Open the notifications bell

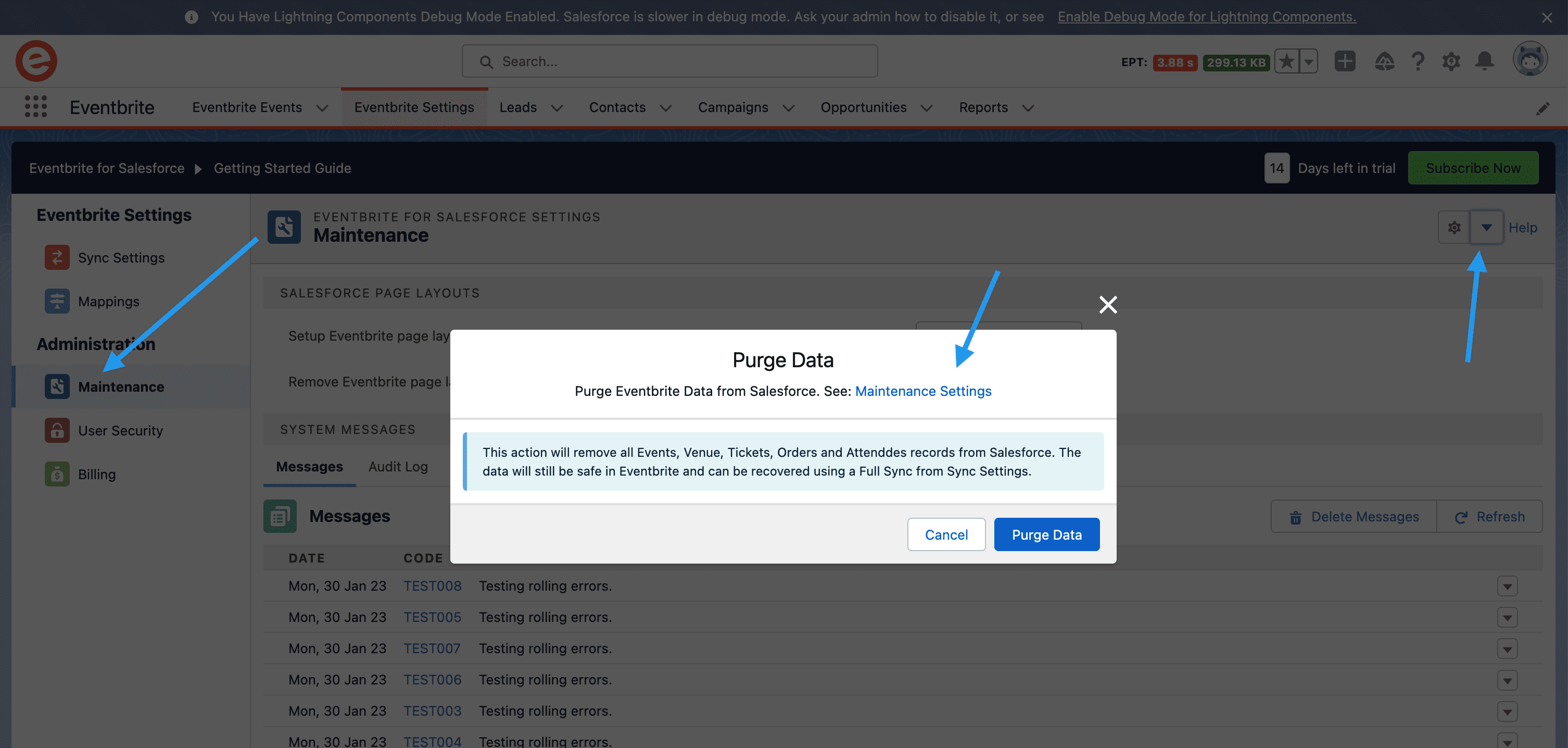click(1485, 61)
